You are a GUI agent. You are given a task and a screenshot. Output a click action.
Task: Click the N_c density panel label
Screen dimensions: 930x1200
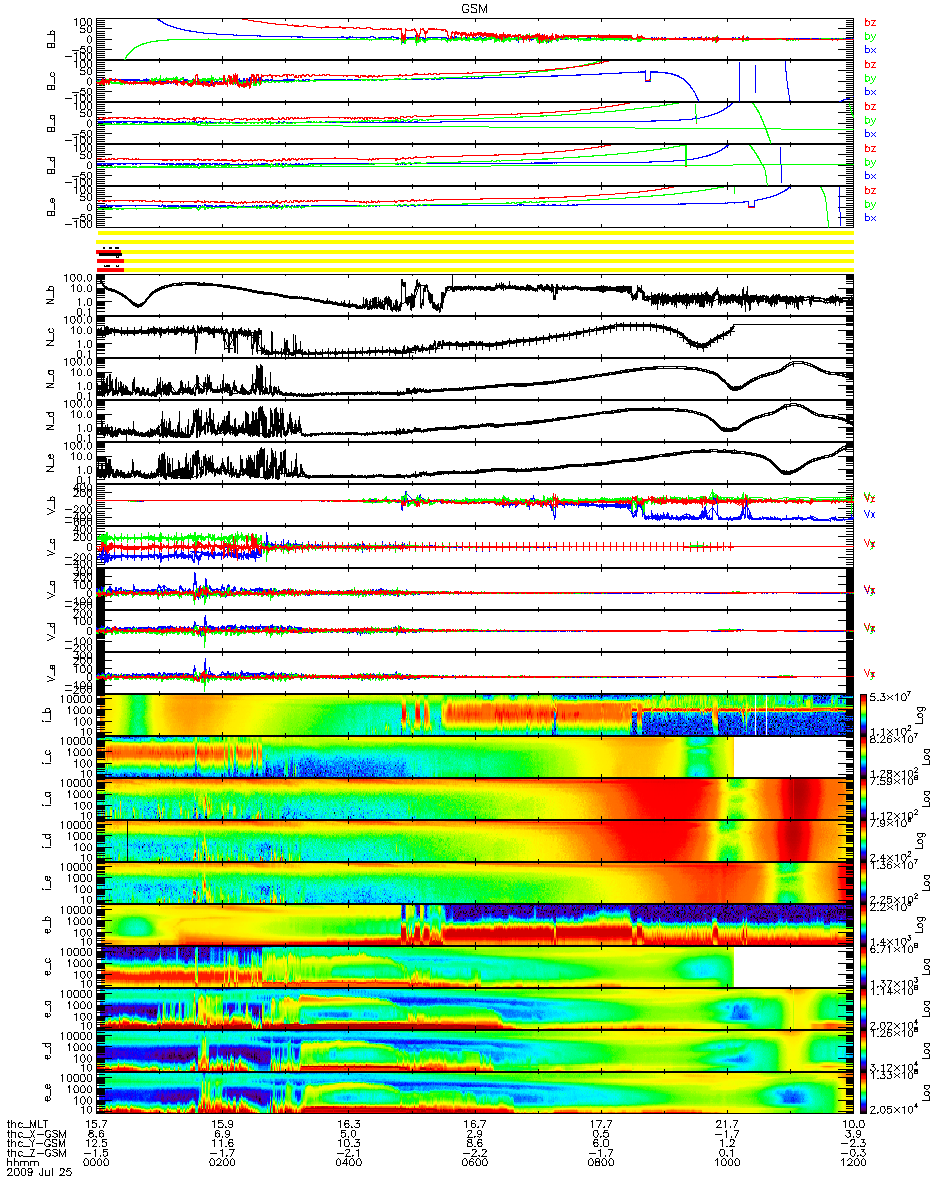click(51, 338)
